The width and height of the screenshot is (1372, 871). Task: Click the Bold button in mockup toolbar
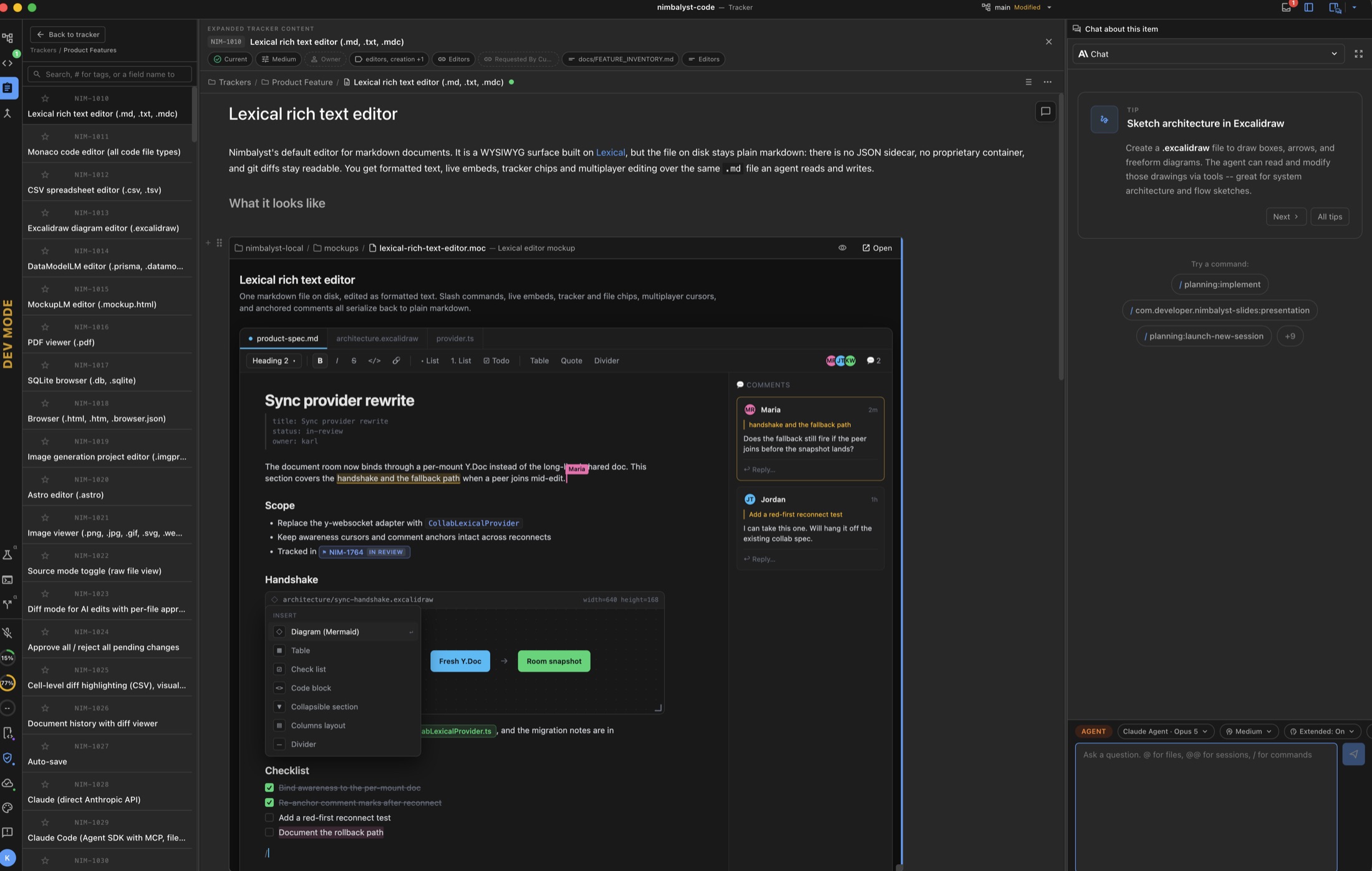(x=320, y=361)
